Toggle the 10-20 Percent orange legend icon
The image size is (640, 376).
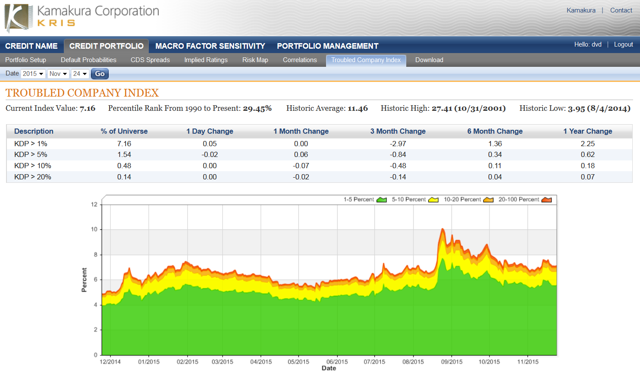click(x=488, y=200)
